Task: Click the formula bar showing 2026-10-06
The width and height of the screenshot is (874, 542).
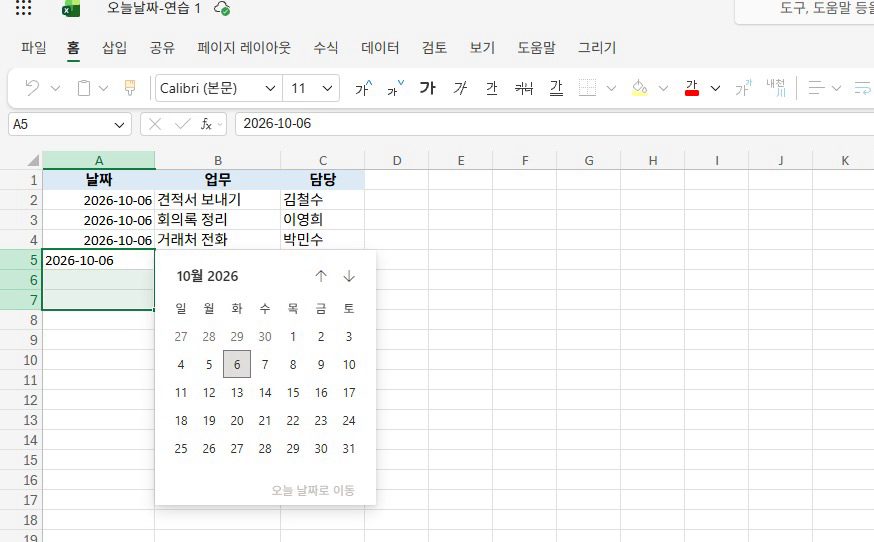Action: coord(555,124)
